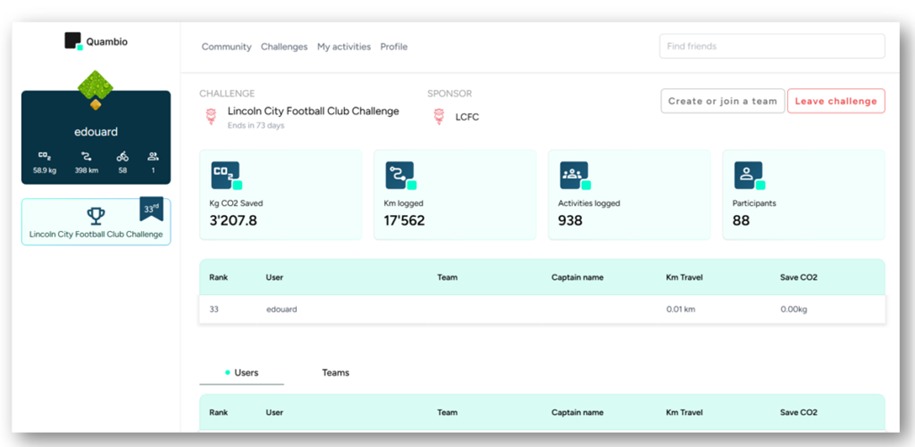Image resolution: width=915 pixels, height=447 pixels.
Task: Open My activities in navigation
Action: coord(344,47)
